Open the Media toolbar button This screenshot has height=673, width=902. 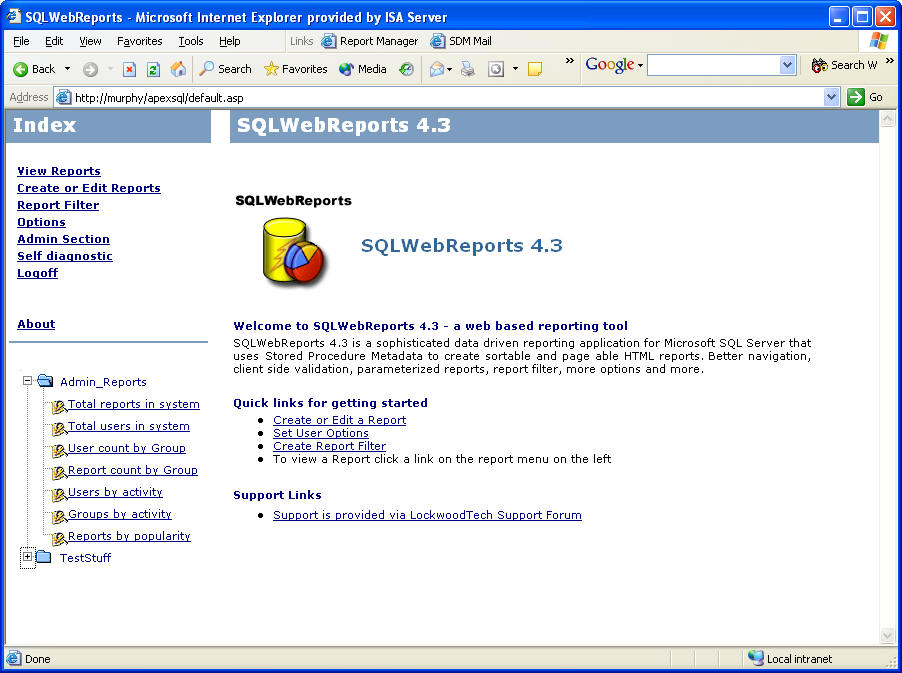click(x=363, y=69)
